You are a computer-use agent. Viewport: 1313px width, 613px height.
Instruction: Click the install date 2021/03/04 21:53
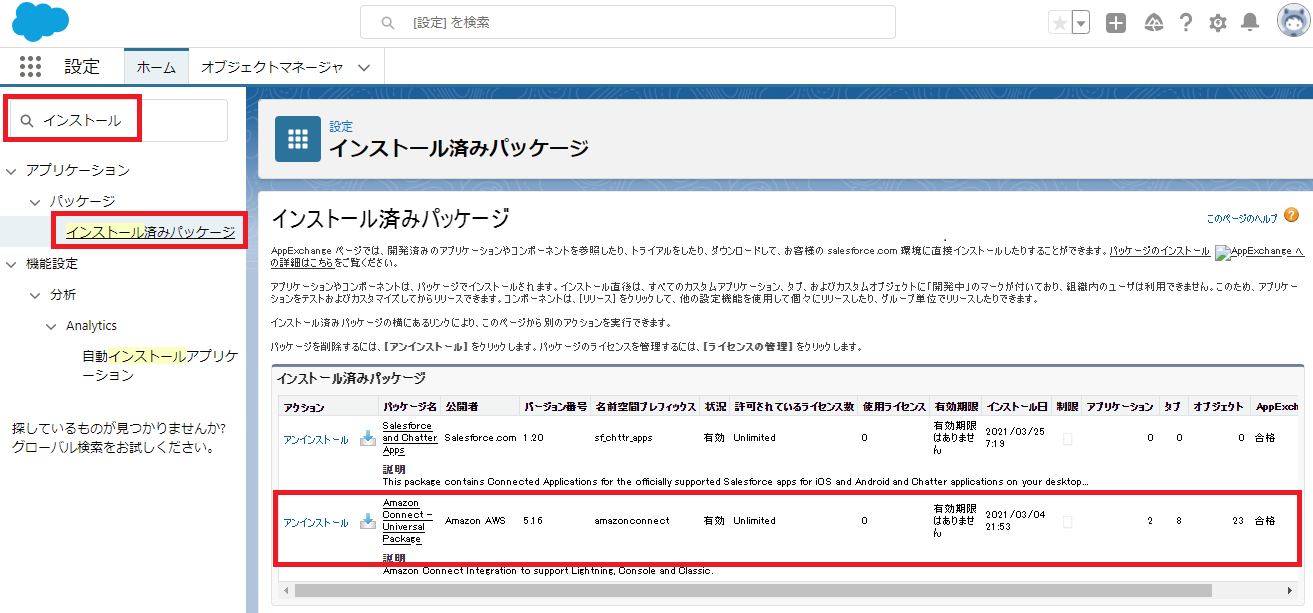(x=1013, y=521)
